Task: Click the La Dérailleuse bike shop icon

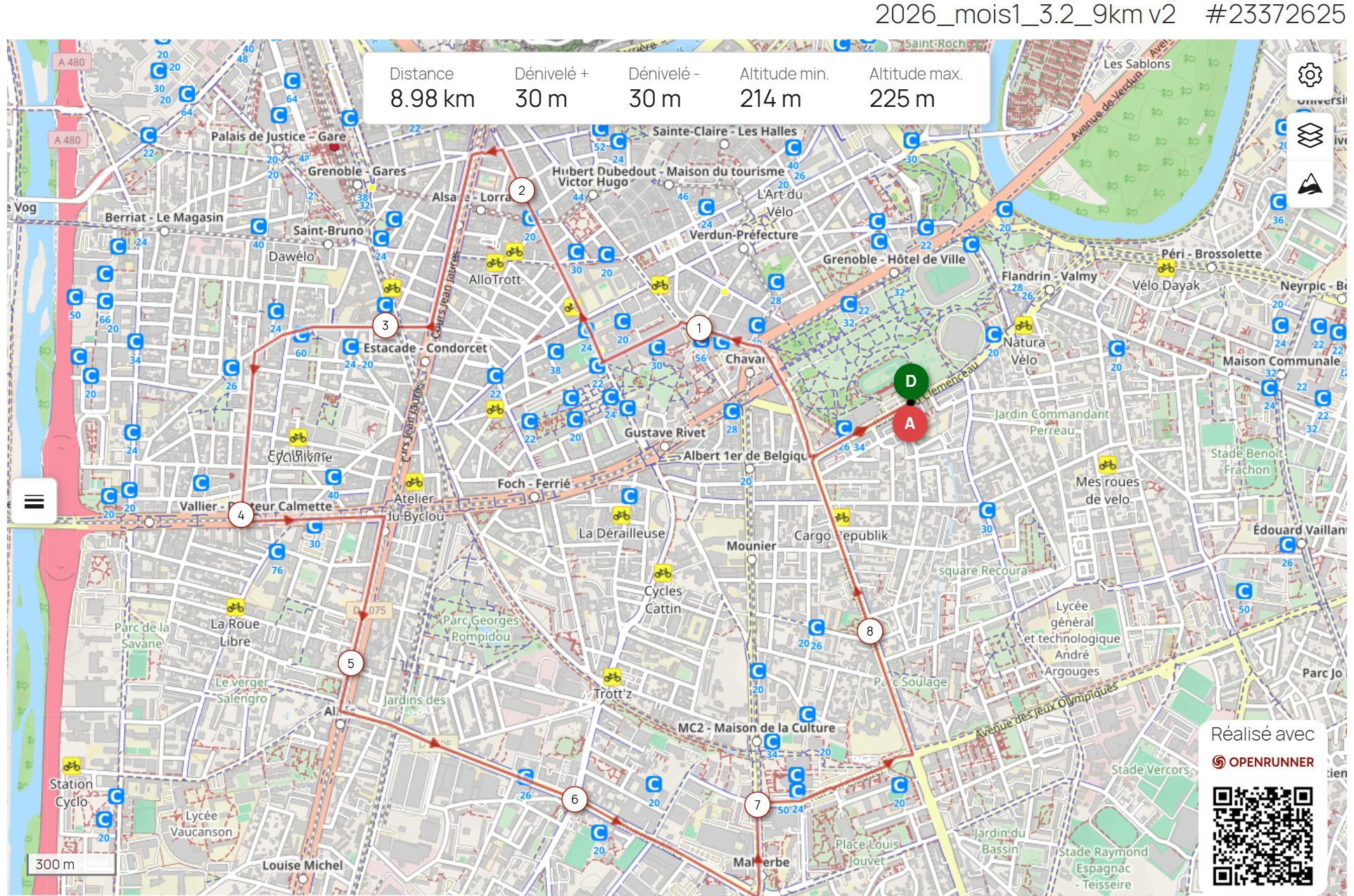Action: (621, 516)
